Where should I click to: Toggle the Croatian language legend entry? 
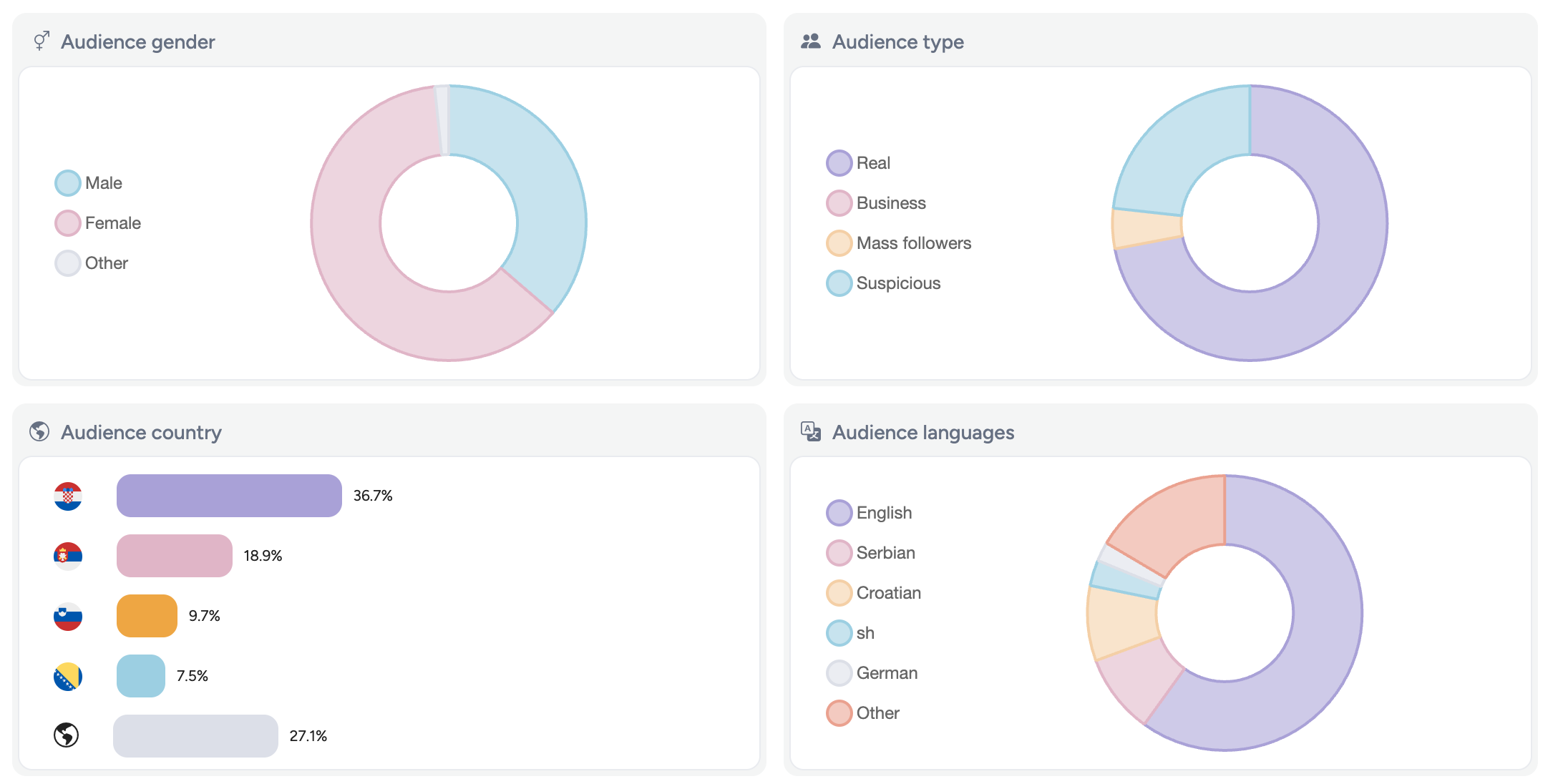tap(888, 593)
